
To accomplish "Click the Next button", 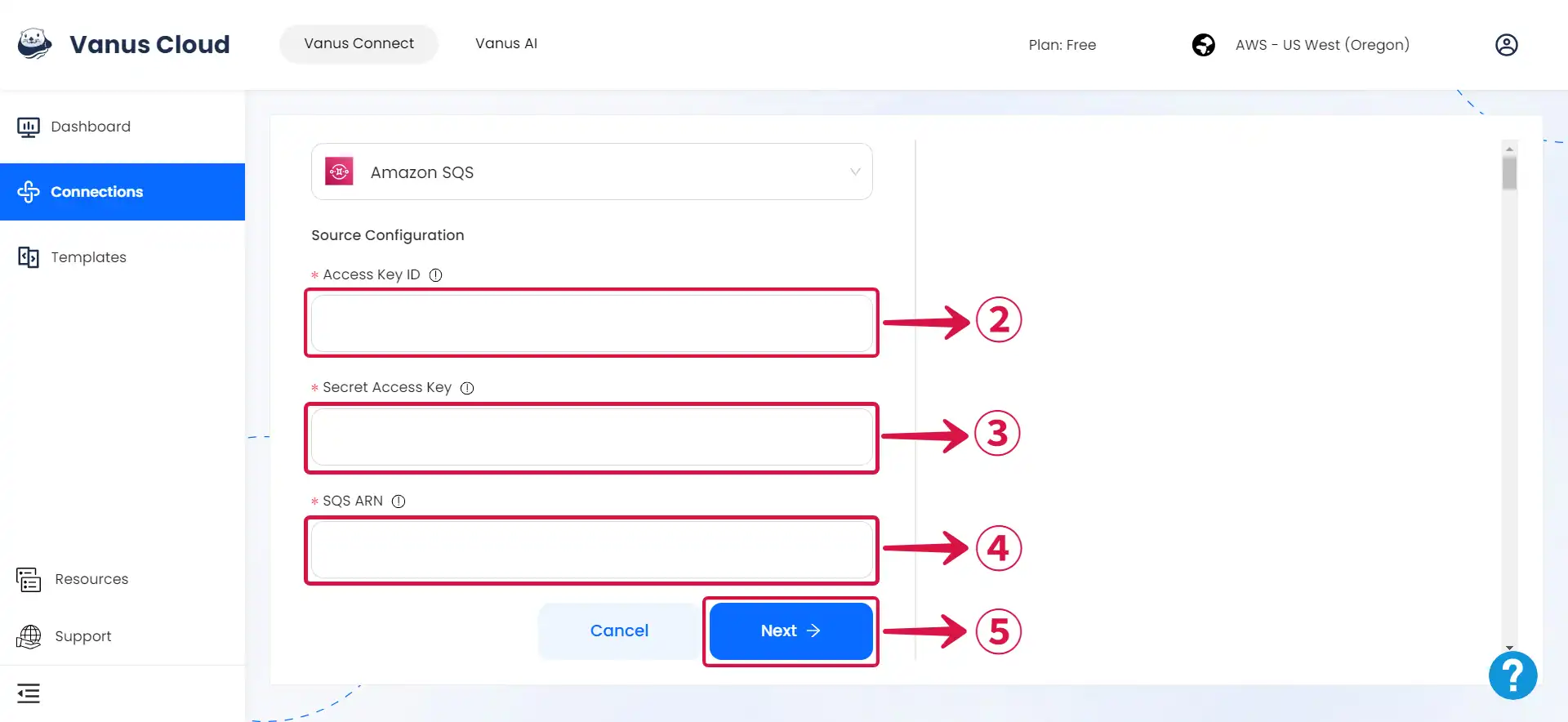I will 791,631.
